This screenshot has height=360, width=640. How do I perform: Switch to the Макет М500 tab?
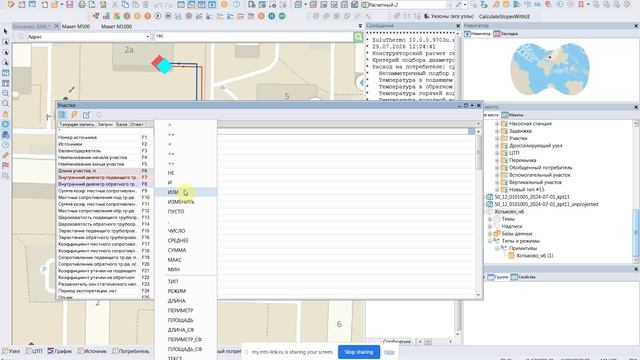click(76, 26)
